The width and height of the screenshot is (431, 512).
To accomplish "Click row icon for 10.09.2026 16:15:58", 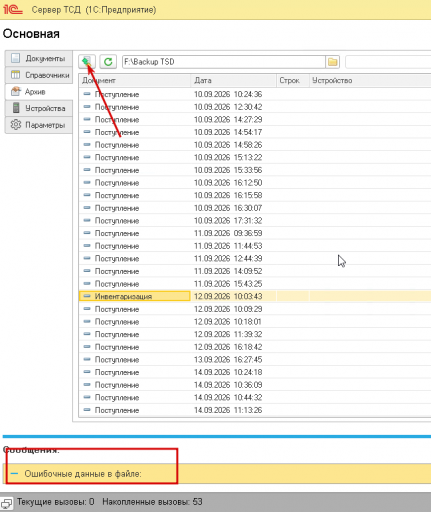I will (87, 195).
